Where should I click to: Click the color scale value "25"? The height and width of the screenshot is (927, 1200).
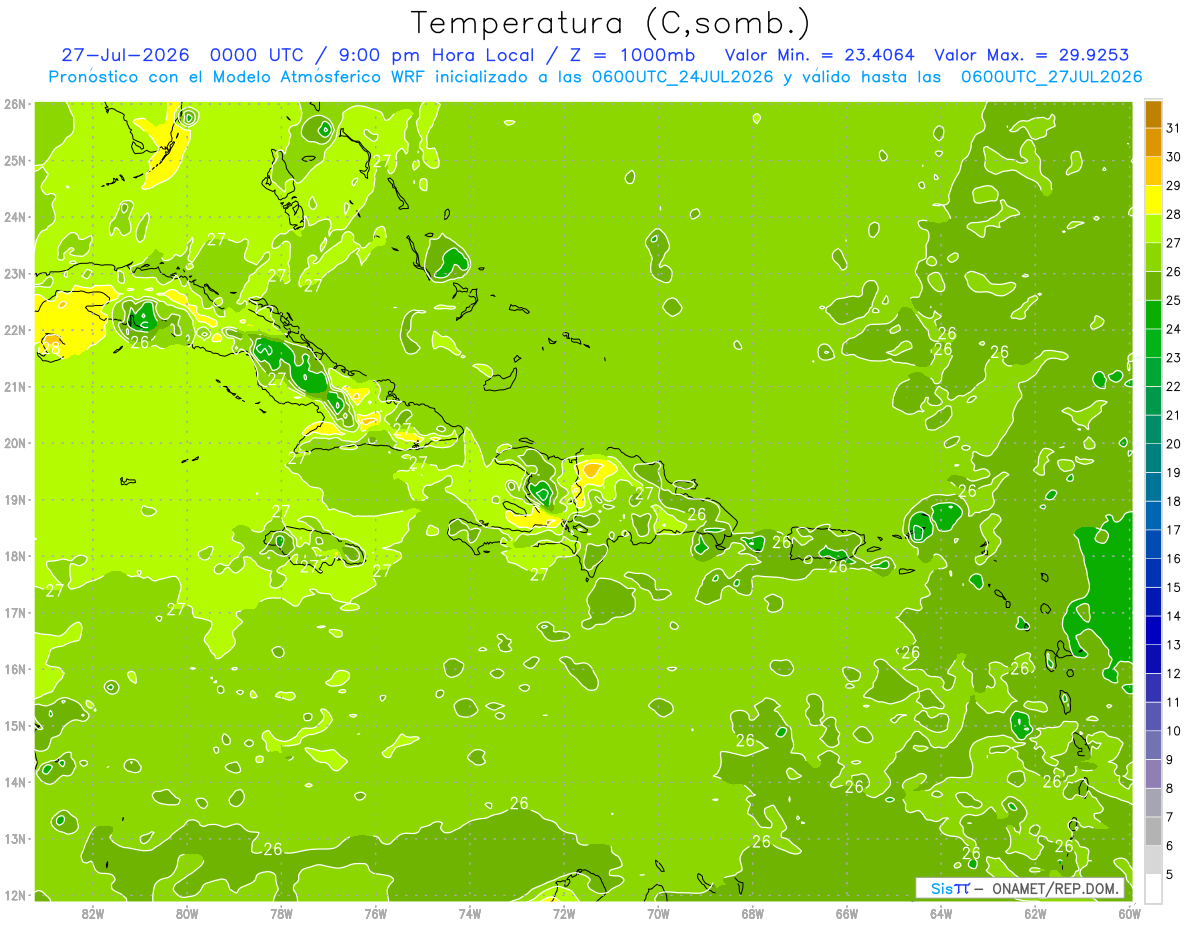coord(1174,300)
